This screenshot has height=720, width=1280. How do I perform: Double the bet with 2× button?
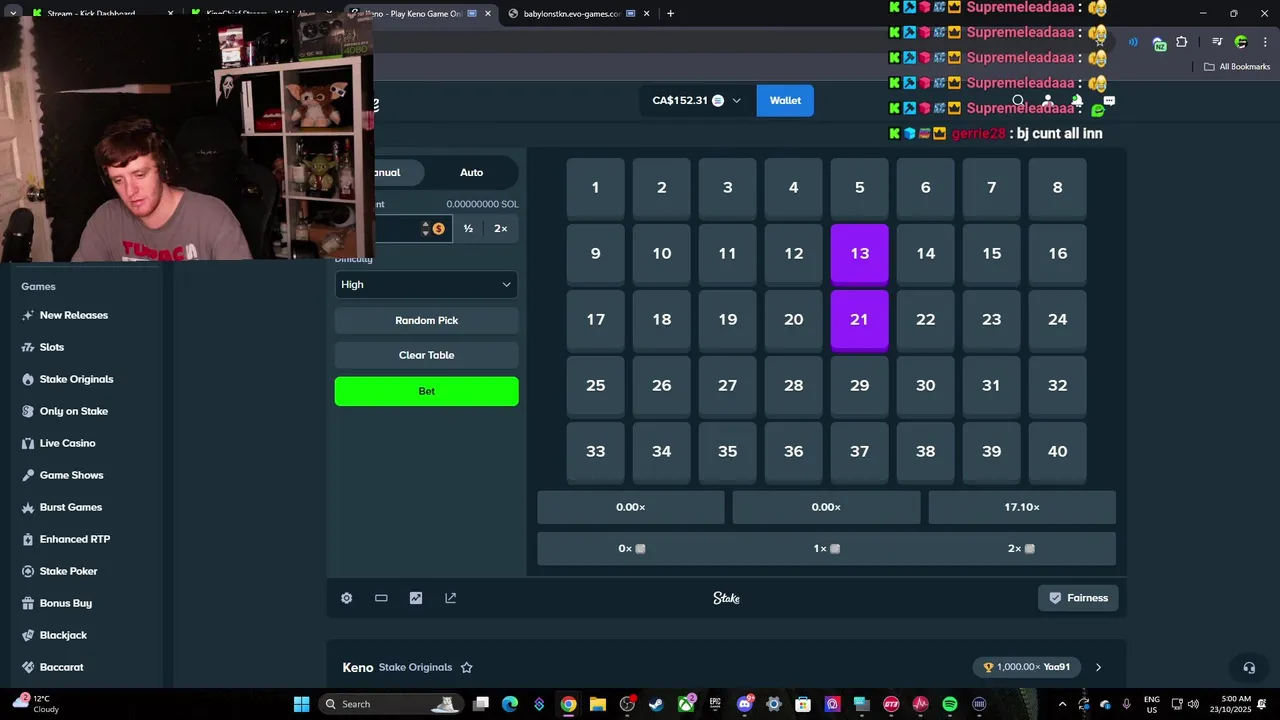tap(501, 229)
